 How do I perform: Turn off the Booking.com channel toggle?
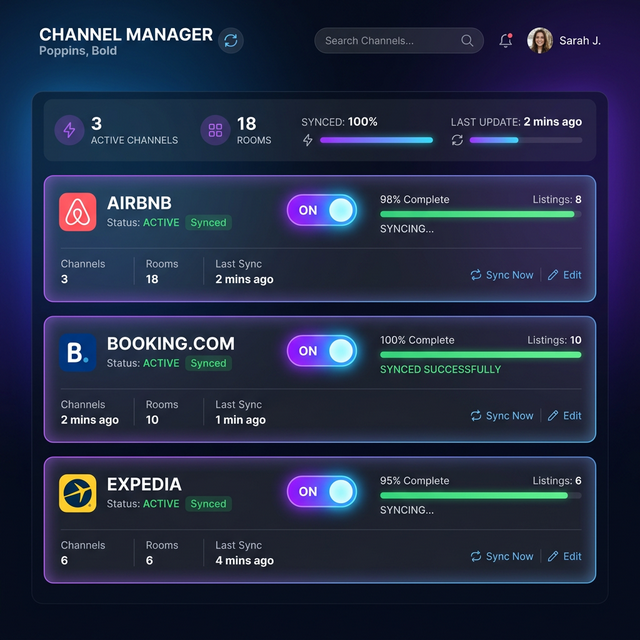(x=322, y=351)
